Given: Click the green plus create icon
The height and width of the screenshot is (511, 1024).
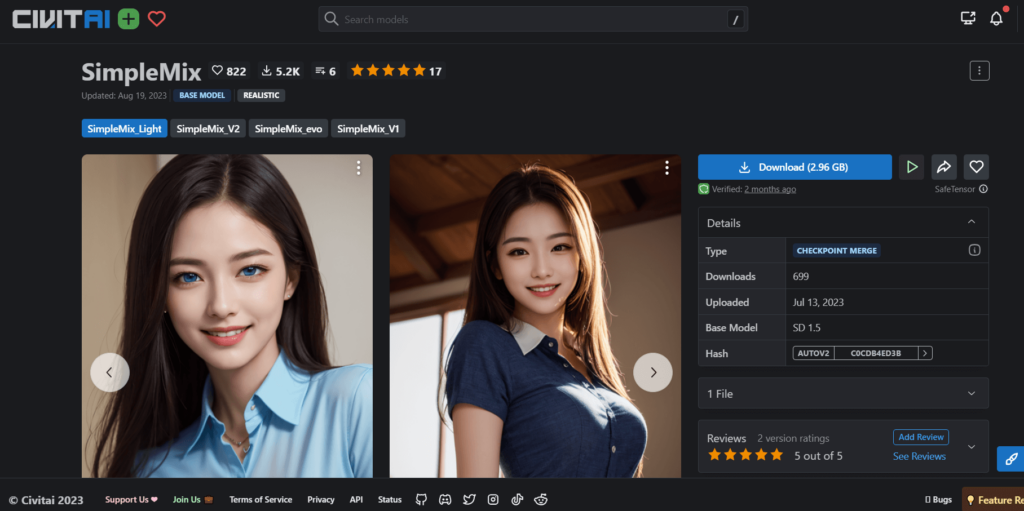Looking at the screenshot, I should pos(128,19).
